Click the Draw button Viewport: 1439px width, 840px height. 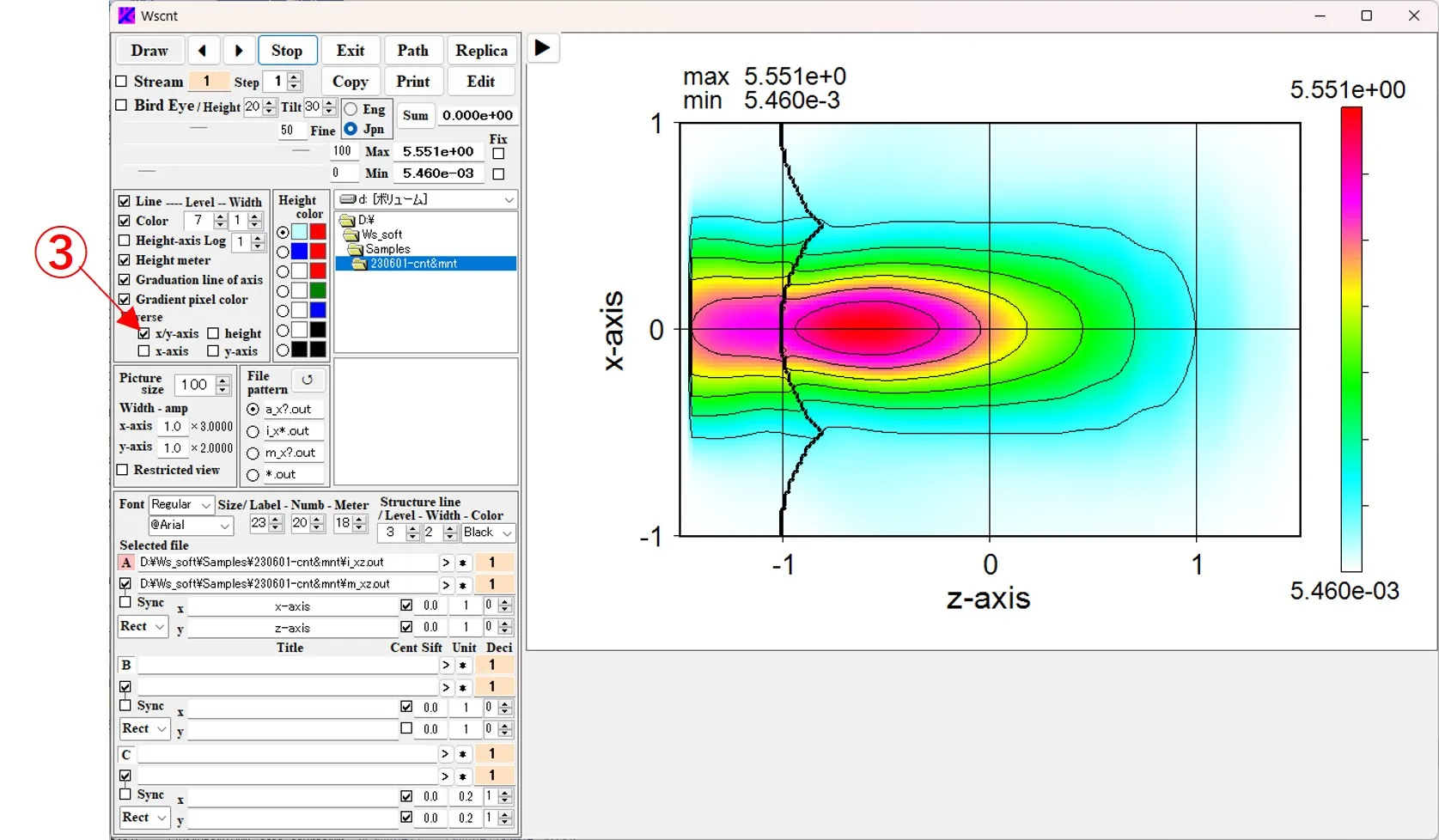tap(149, 51)
